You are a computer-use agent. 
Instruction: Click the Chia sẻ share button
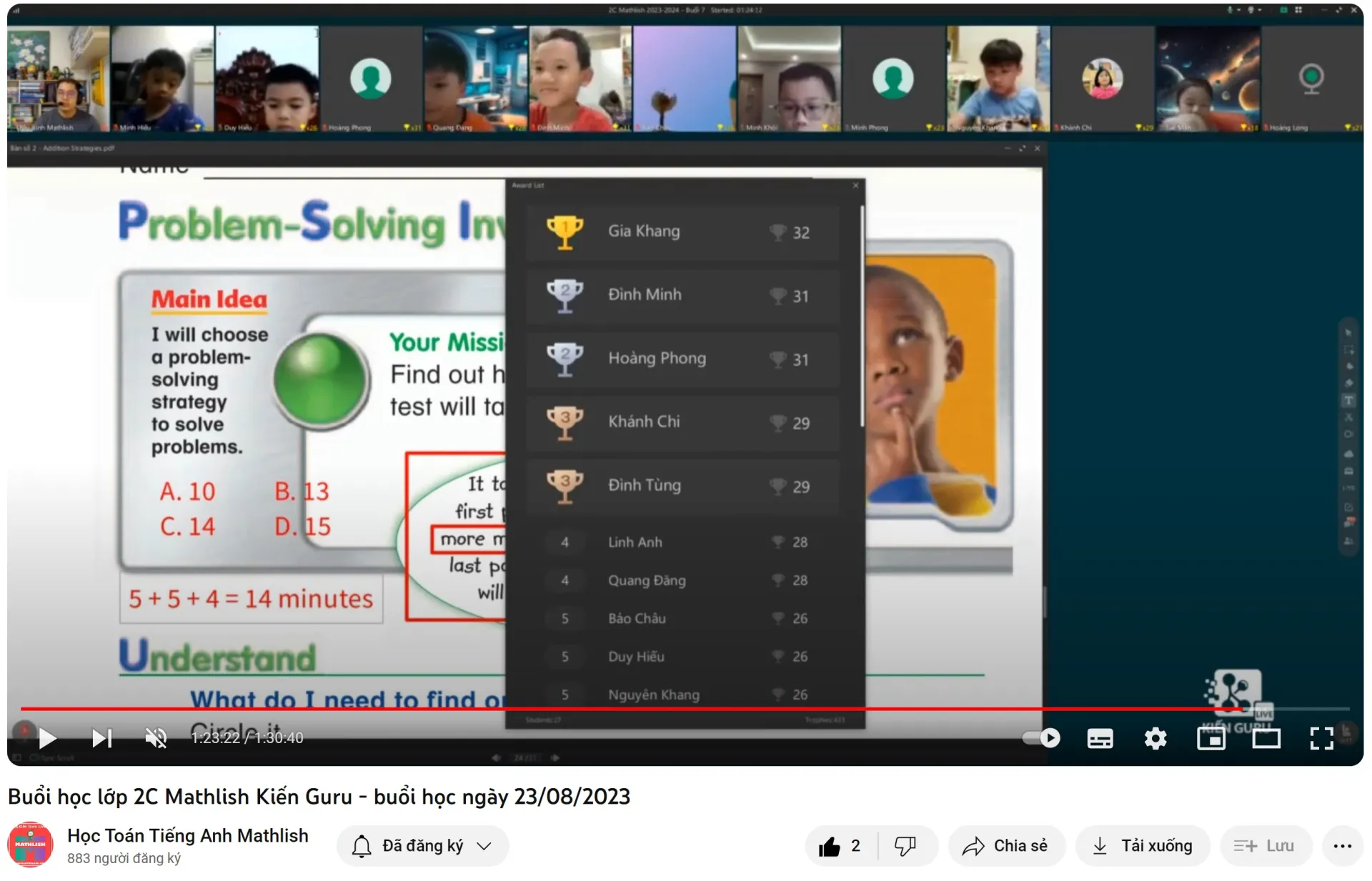(x=1005, y=846)
